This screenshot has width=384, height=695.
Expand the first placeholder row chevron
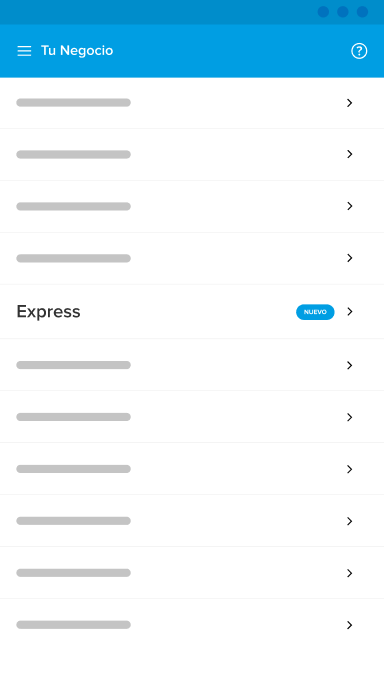[x=350, y=103]
